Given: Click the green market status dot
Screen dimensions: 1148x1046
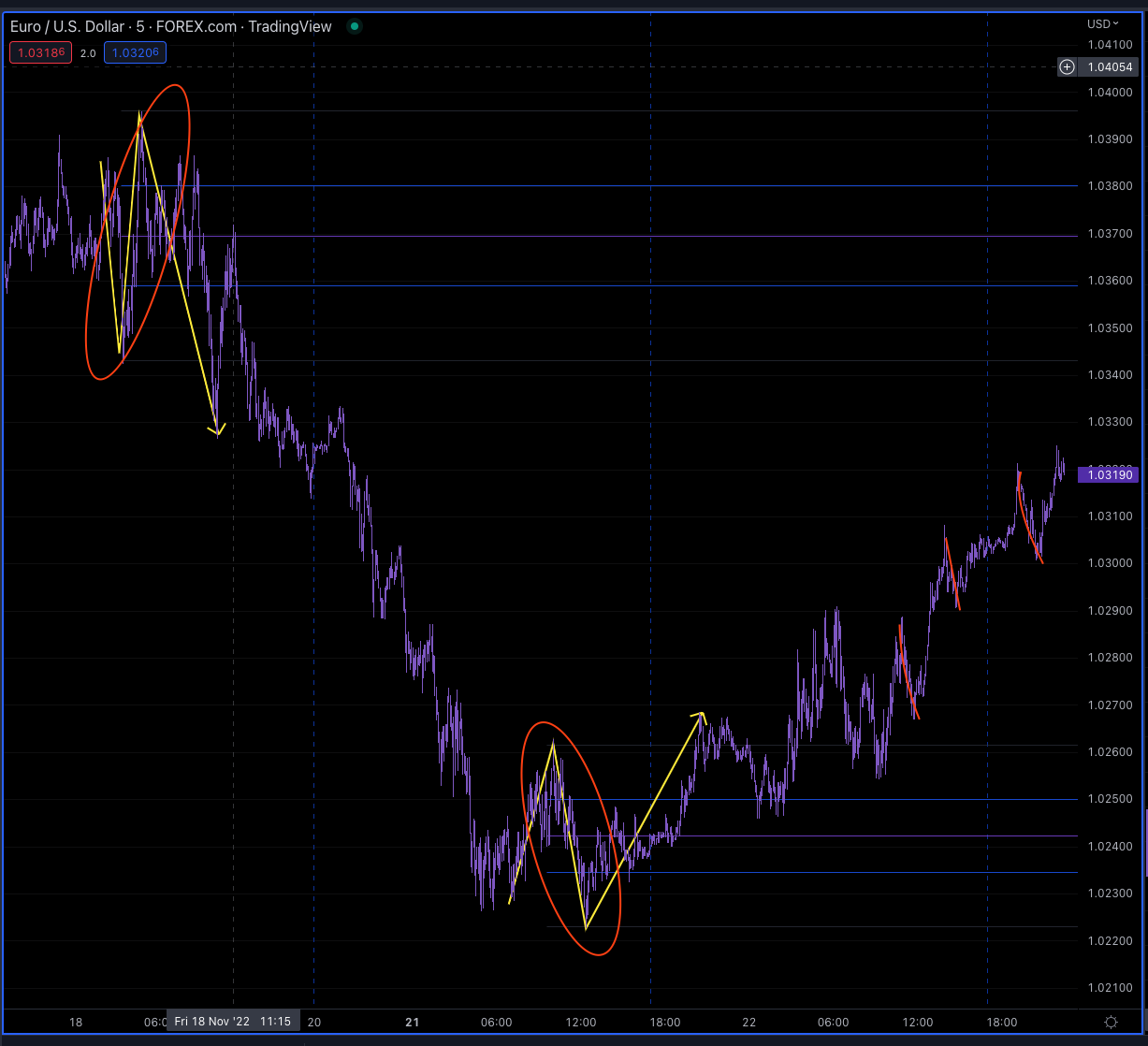Looking at the screenshot, I should coord(354,26).
